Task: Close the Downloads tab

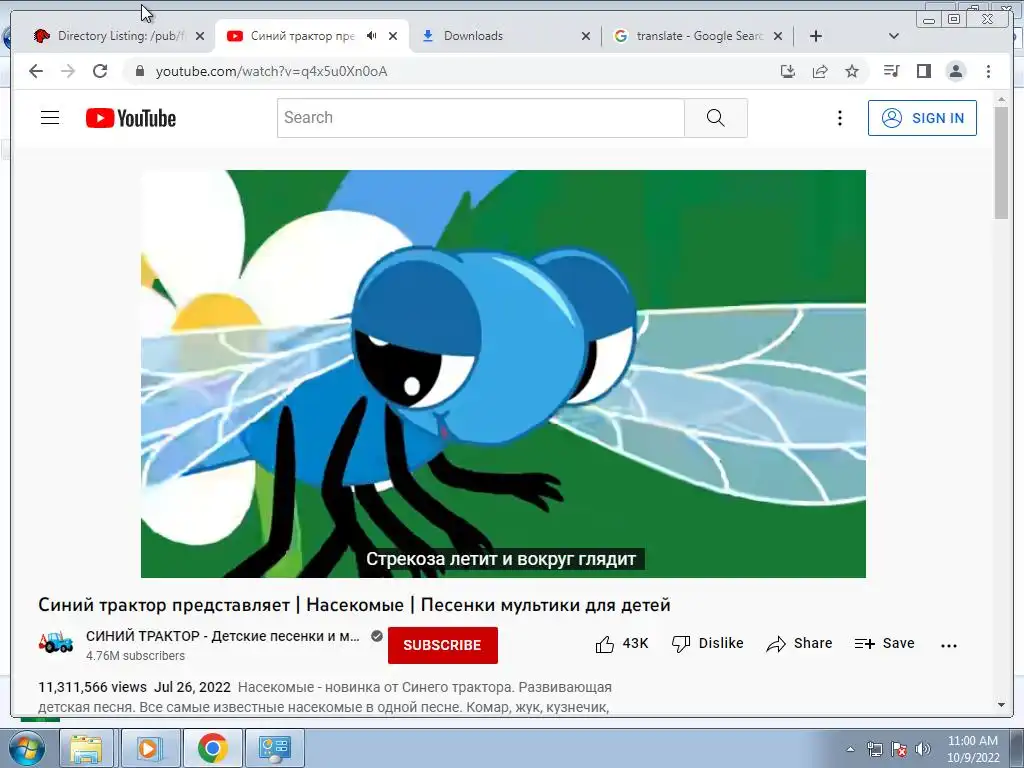Action: coord(586,36)
